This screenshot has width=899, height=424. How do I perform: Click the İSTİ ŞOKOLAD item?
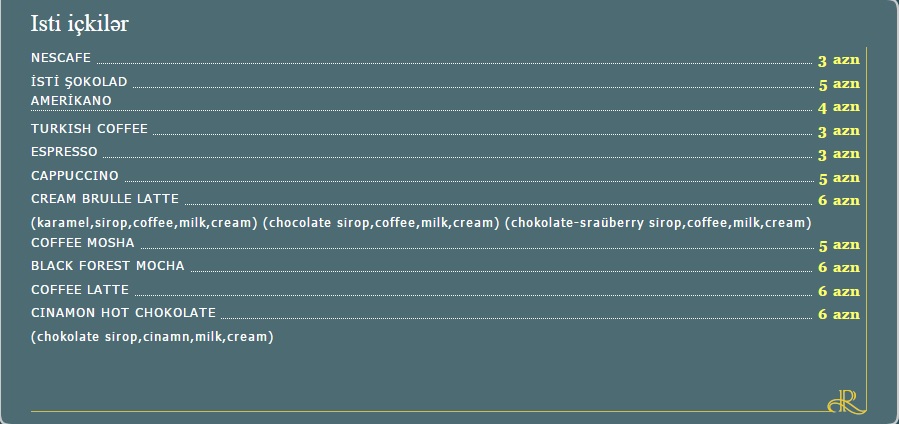79,82
